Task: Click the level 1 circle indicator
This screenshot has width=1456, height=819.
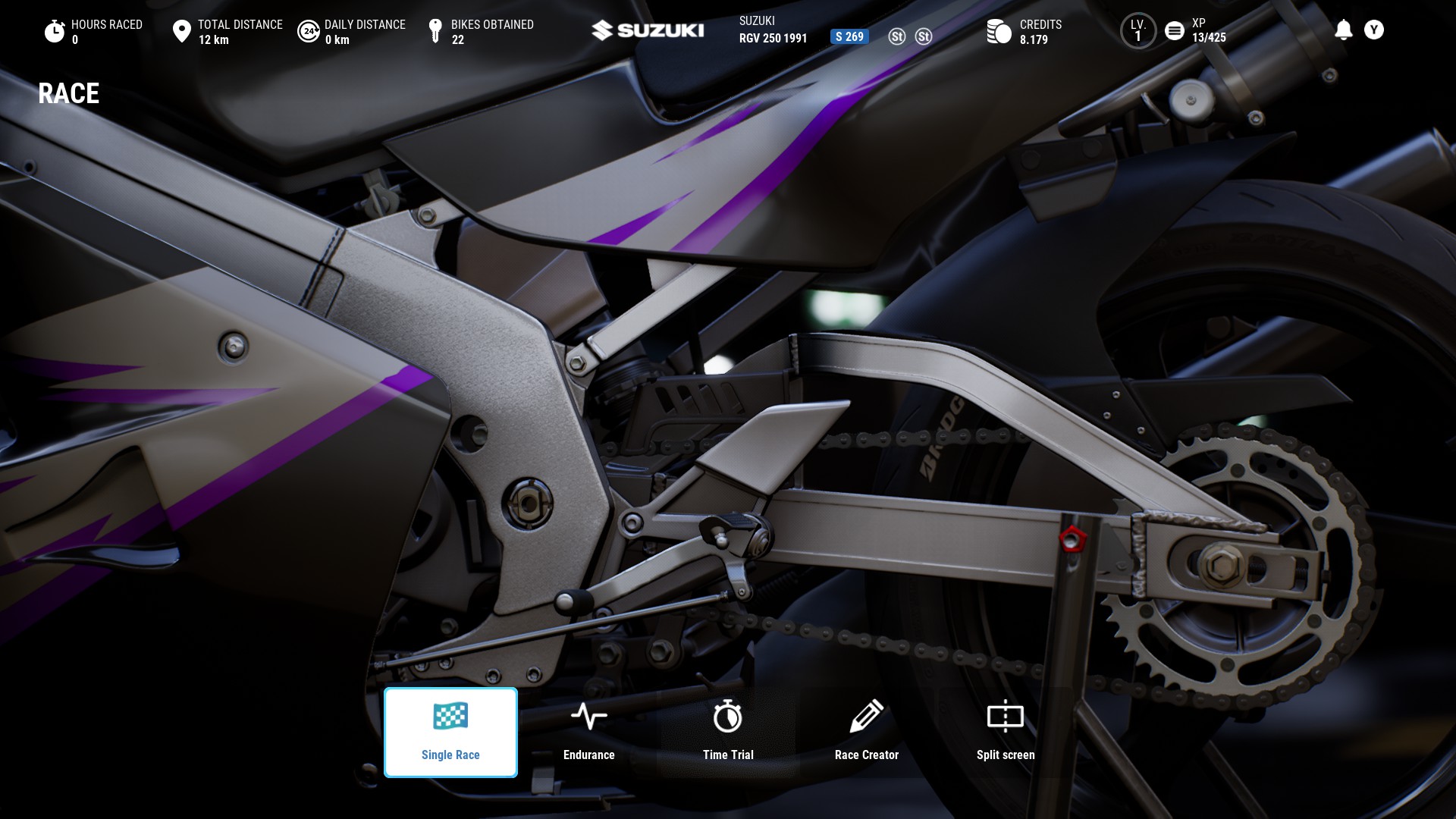Action: point(1137,31)
